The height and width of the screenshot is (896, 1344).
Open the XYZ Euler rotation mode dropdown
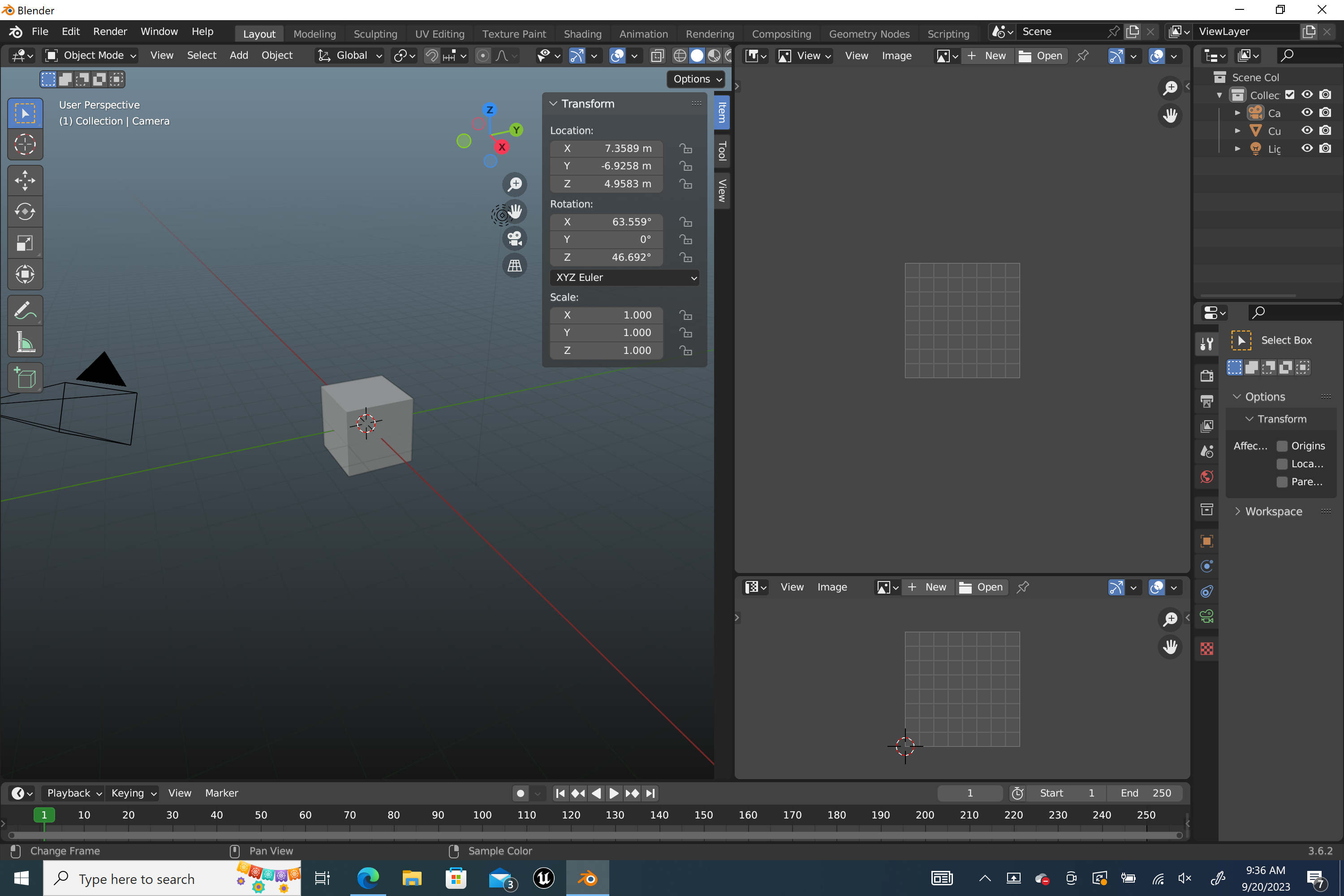pos(624,277)
